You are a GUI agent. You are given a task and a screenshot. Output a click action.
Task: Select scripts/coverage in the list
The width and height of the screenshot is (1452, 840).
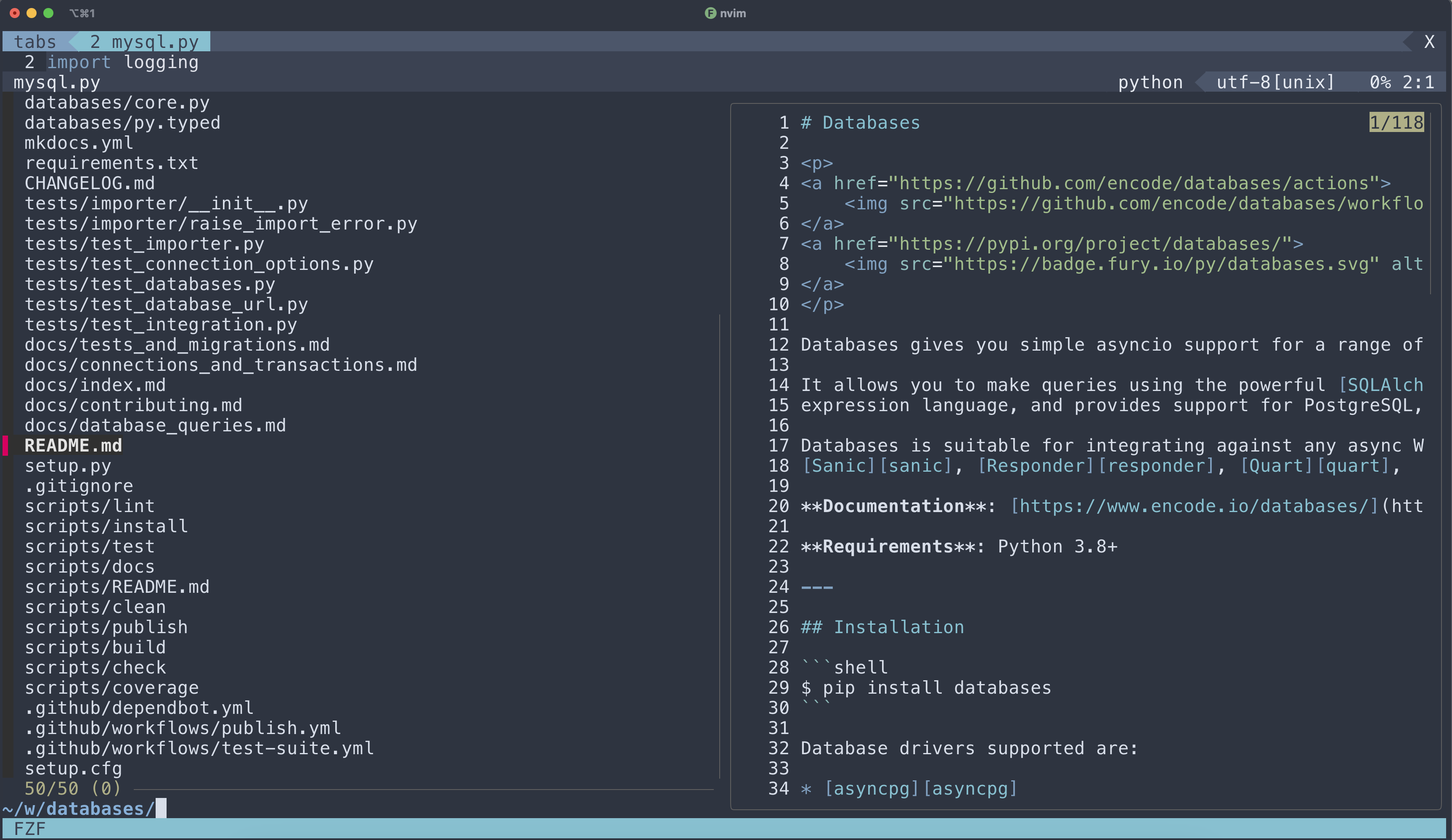coord(111,688)
